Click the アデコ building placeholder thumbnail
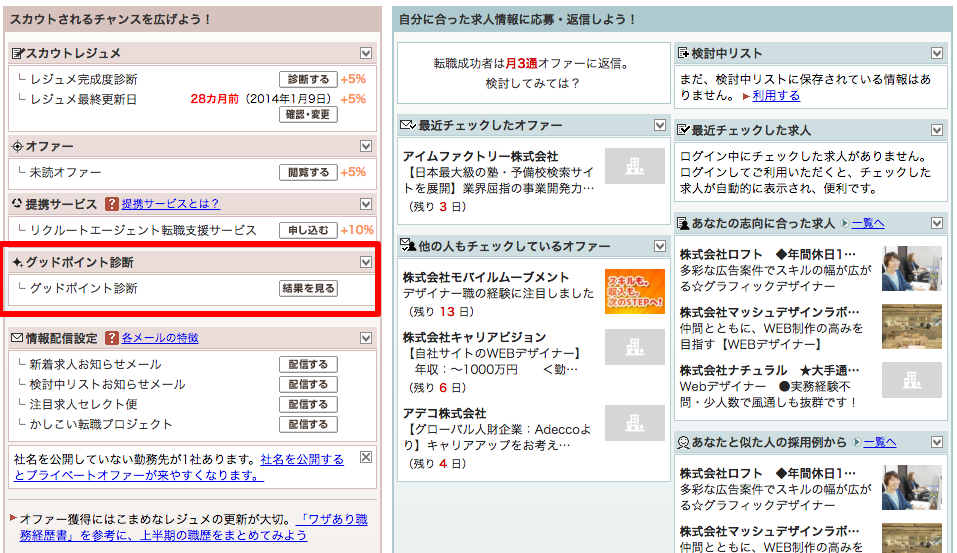The width and height of the screenshot is (957, 553). pyautogui.click(x=635, y=423)
